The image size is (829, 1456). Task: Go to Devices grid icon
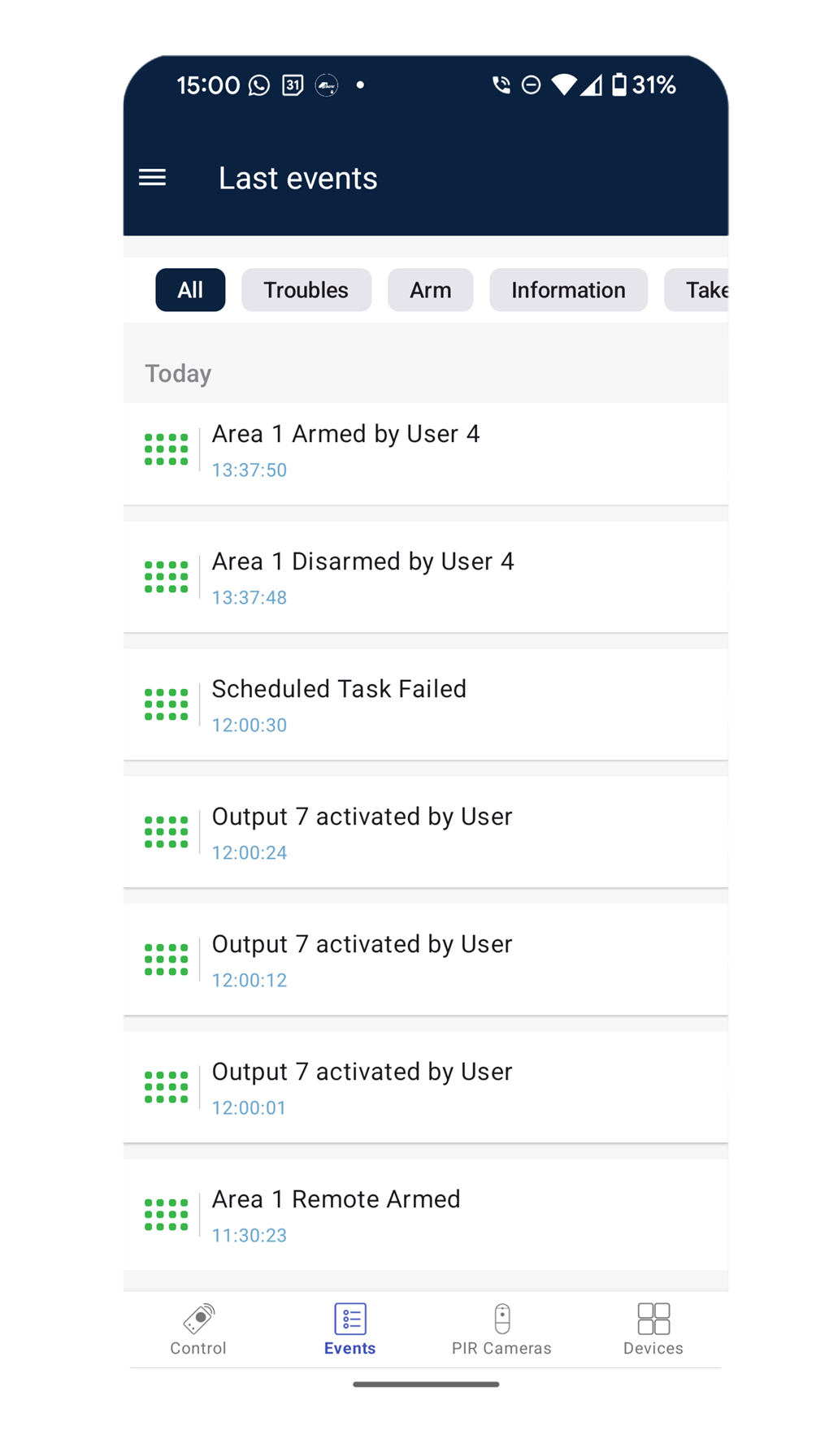(653, 1319)
